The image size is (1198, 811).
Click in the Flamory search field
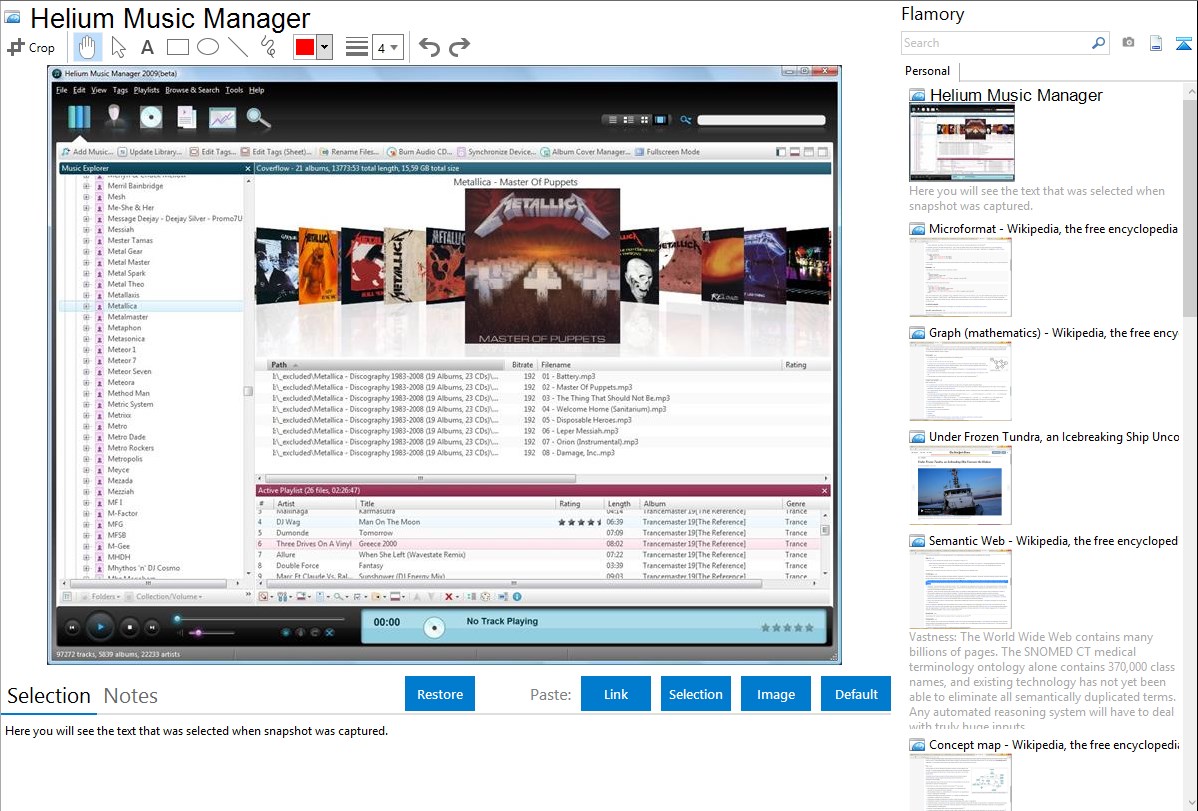(x=995, y=43)
